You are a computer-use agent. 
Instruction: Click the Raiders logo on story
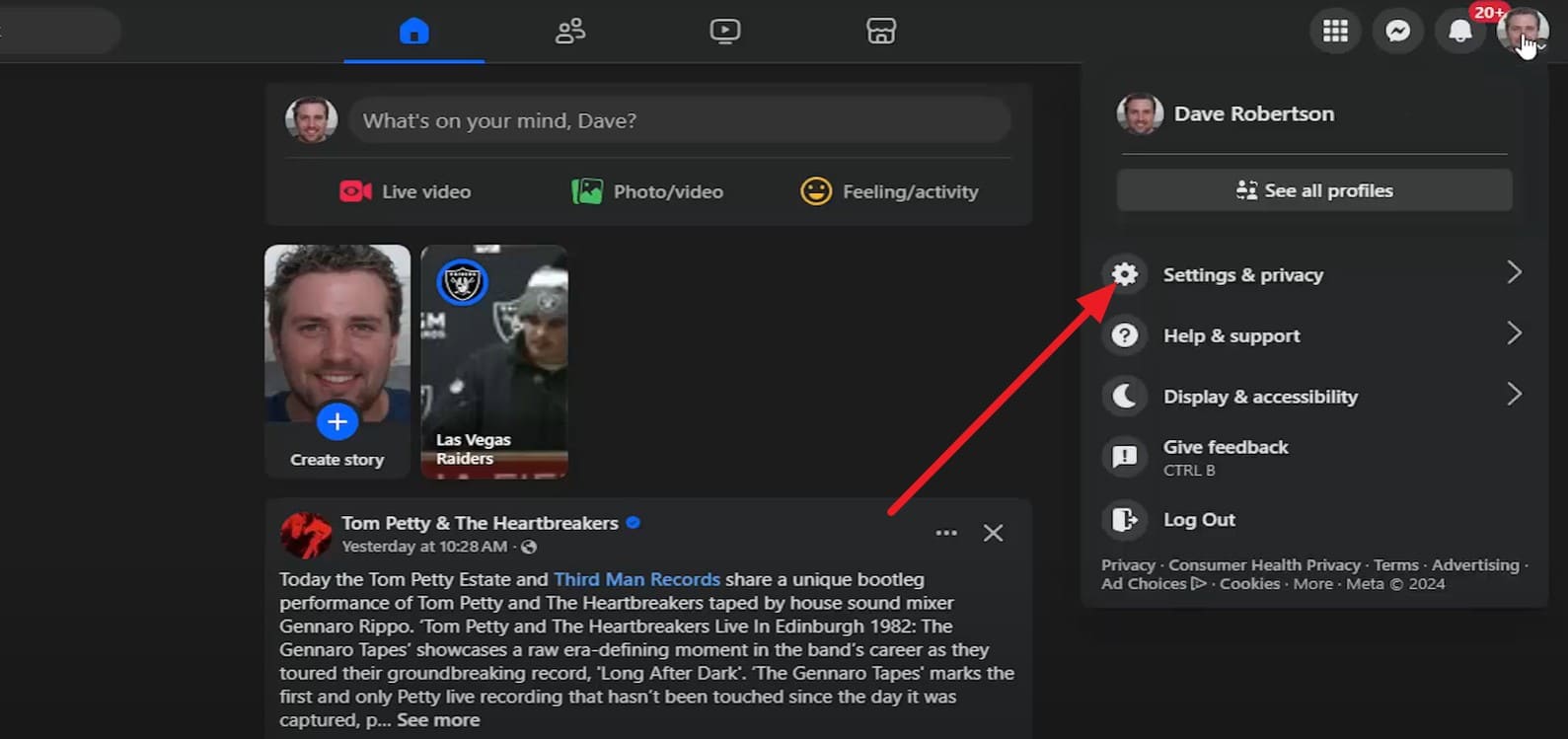462,283
